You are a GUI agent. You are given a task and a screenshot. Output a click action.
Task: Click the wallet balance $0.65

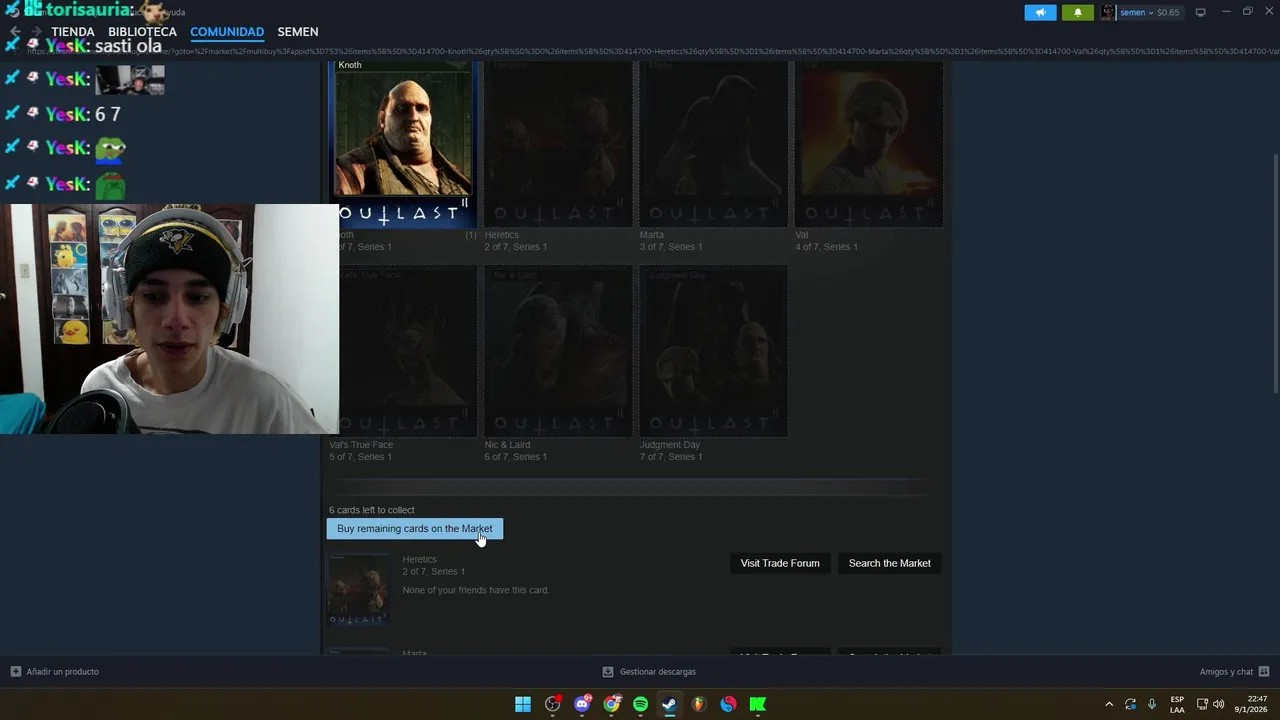[x=1168, y=12]
